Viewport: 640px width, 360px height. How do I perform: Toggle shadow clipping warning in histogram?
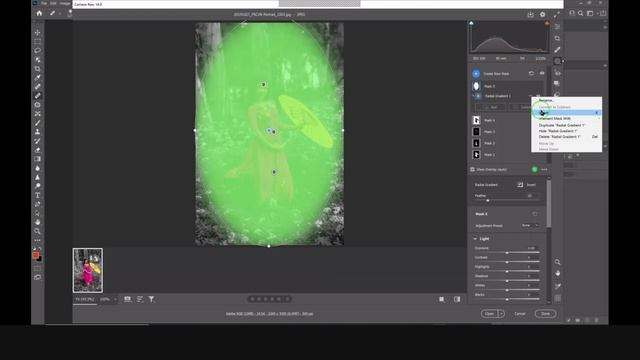click(x=471, y=23)
